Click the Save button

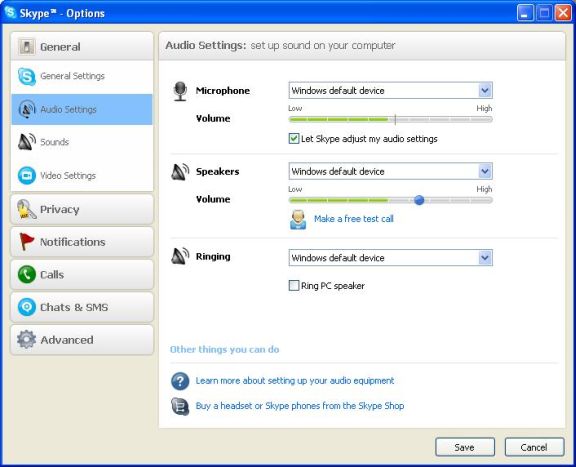(x=465, y=447)
